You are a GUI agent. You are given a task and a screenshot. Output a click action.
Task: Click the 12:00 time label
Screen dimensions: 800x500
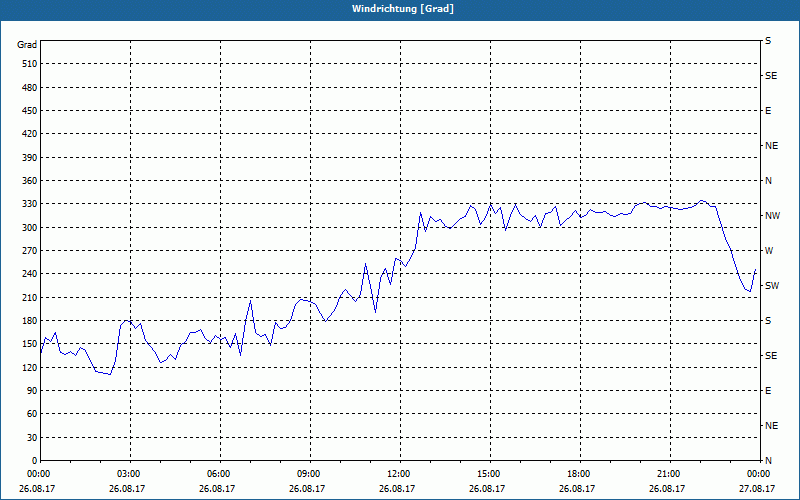pyautogui.click(x=399, y=474)
